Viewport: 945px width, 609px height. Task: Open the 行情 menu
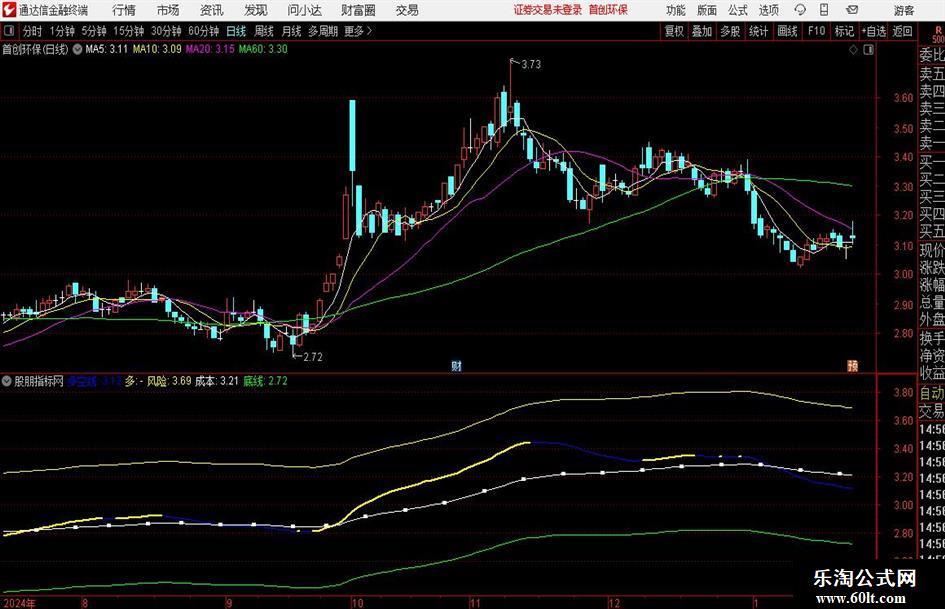(124, 10)
